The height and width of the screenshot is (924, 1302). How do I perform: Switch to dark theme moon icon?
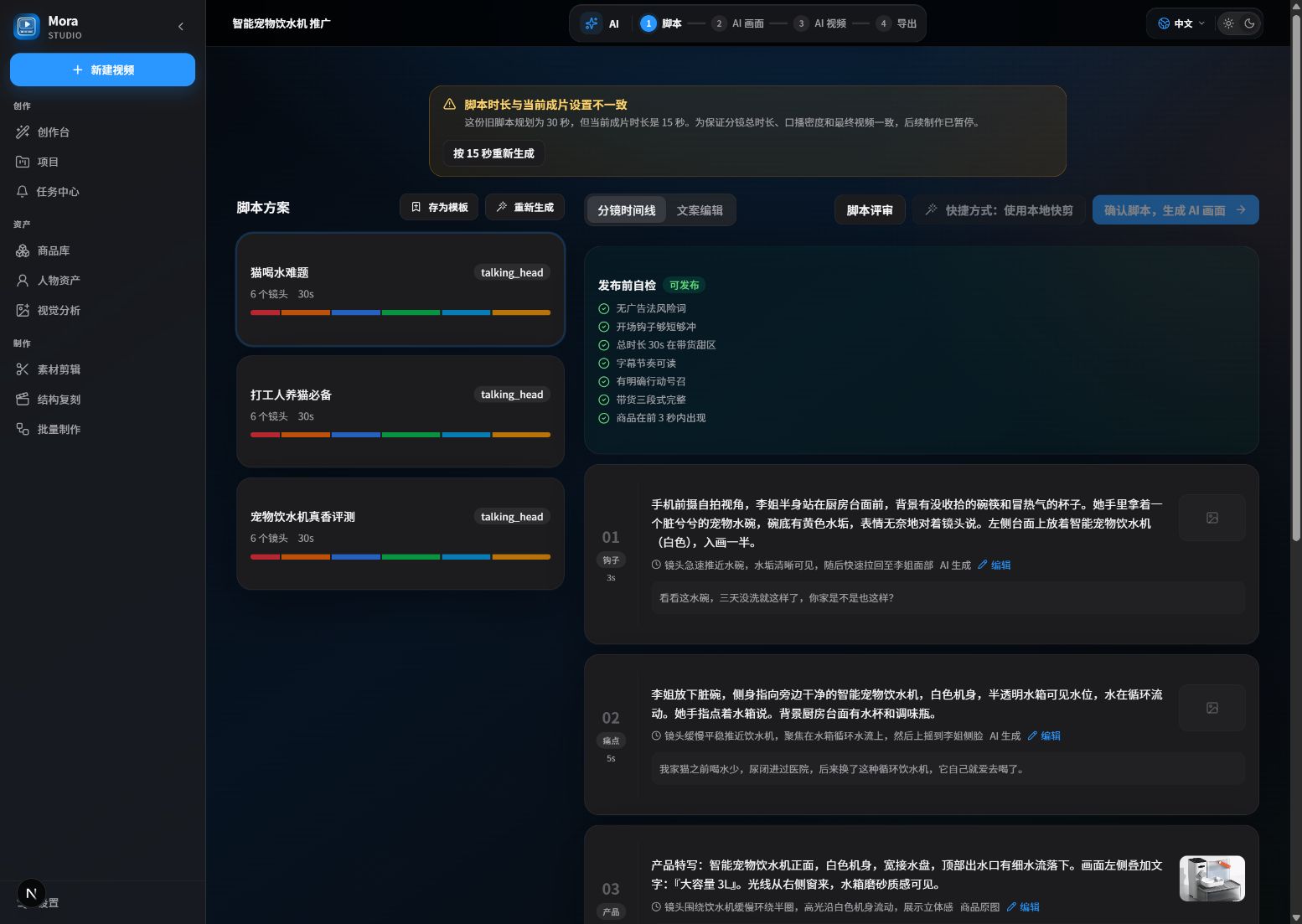pyautogui.click(x=1249, y=23)
